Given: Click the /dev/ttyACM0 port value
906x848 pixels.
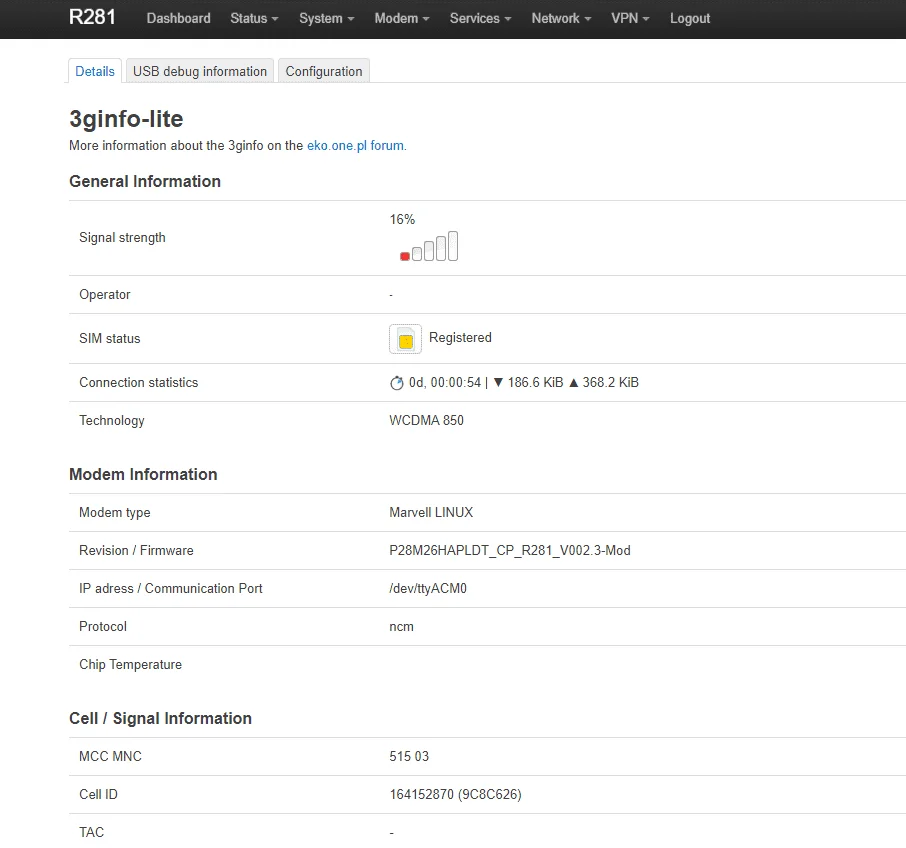Looking at the screenshot, I should tap(428, 589).
